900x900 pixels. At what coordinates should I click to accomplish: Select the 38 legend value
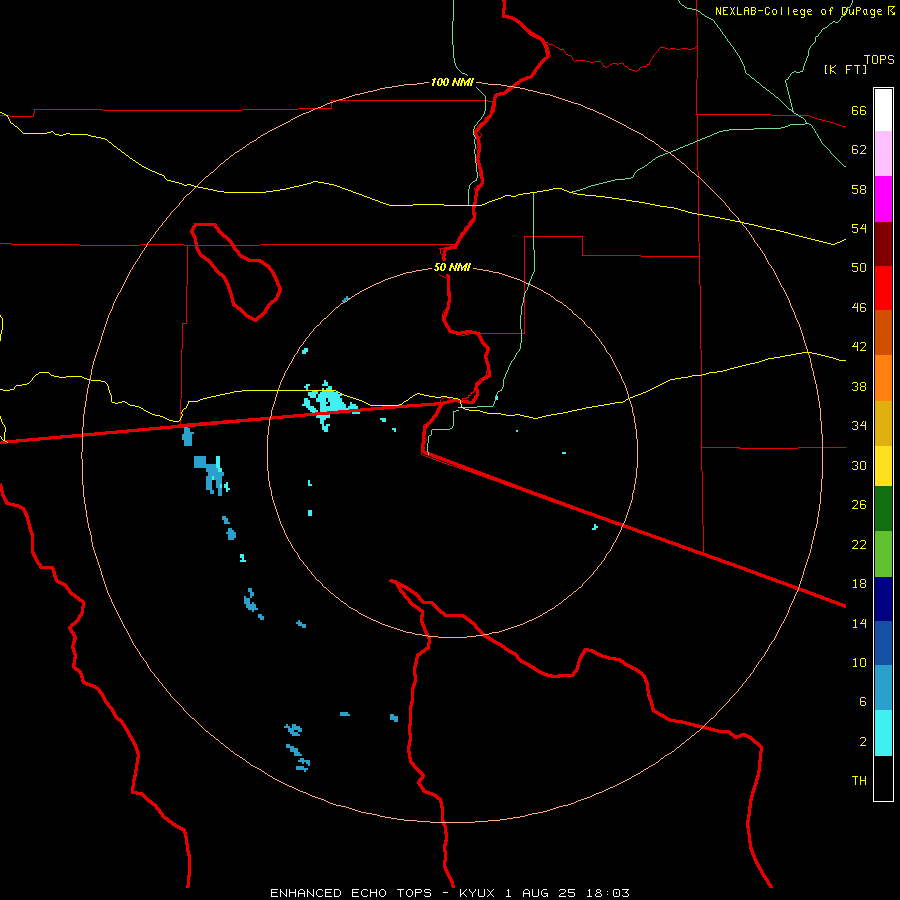pos(859,386)
